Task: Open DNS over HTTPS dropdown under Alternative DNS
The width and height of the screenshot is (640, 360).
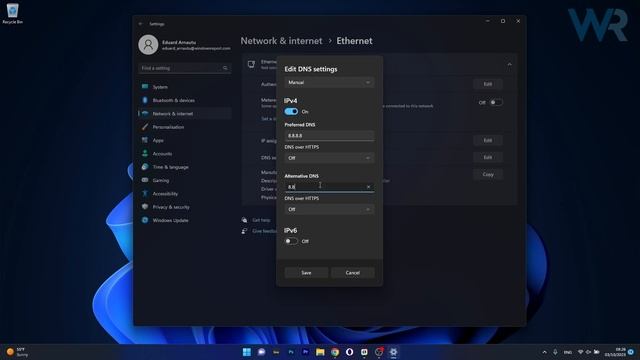Action: (x=329, y=209)
